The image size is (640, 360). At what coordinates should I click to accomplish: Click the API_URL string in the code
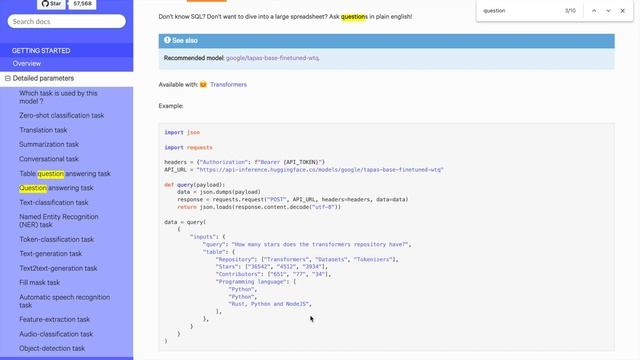pyautogui.click(x=320, y=170)
